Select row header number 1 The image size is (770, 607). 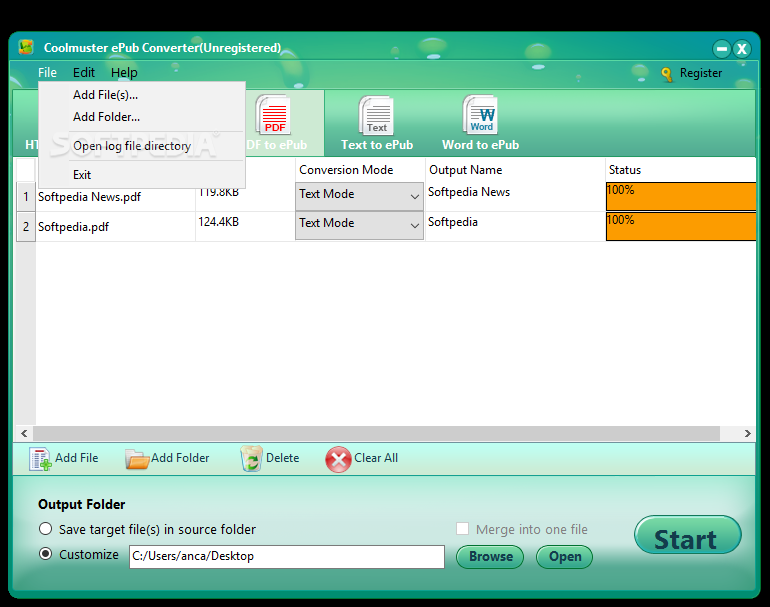[x=26, y=197]
